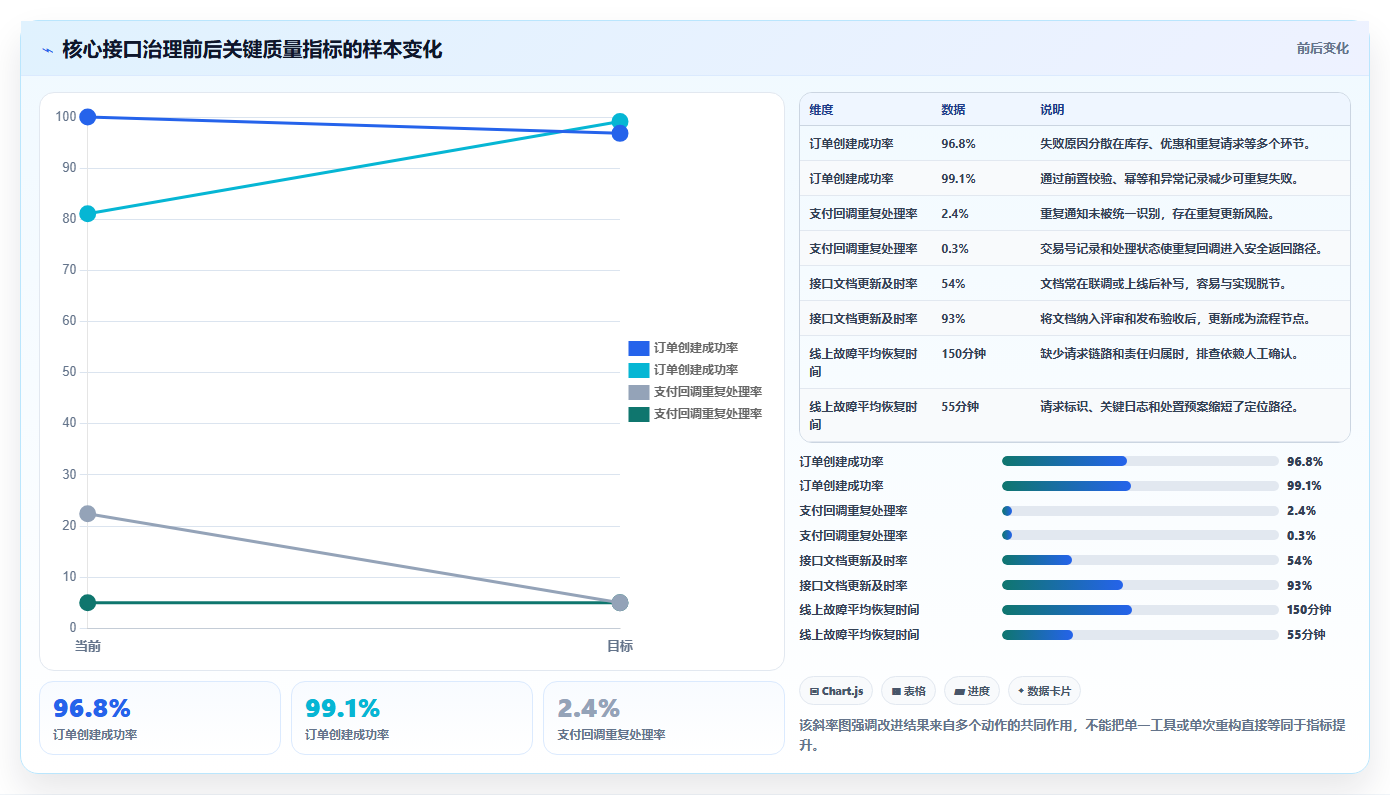
Task: Click the description starting 重复通知未被统一识别
Action: [1157, 214]
